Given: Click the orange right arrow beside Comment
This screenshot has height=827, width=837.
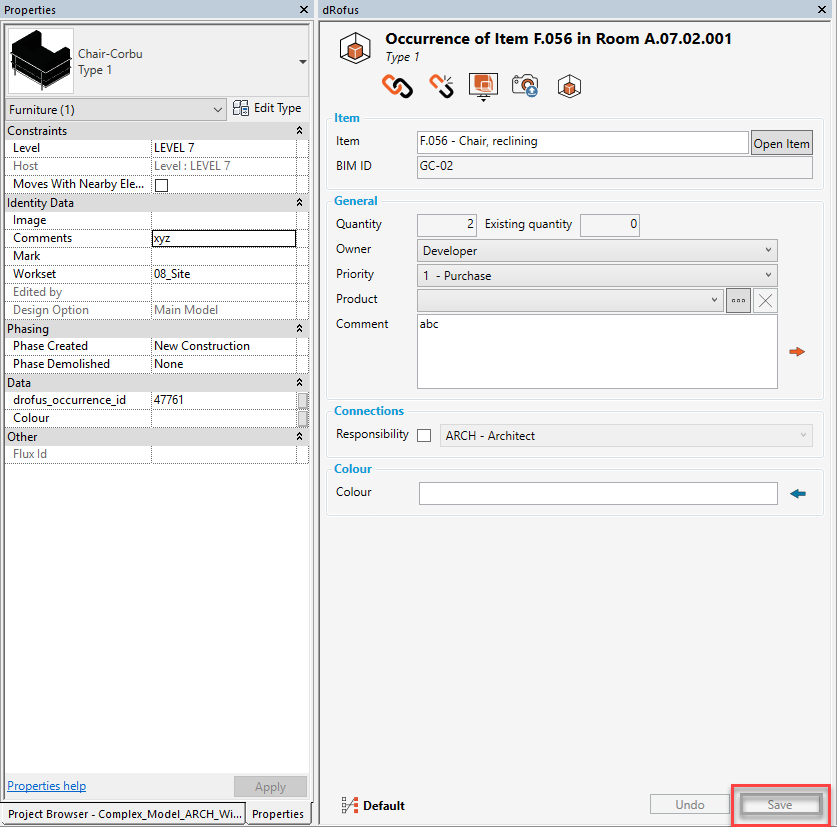Looking at the screenshot, I should pos(797,352).
